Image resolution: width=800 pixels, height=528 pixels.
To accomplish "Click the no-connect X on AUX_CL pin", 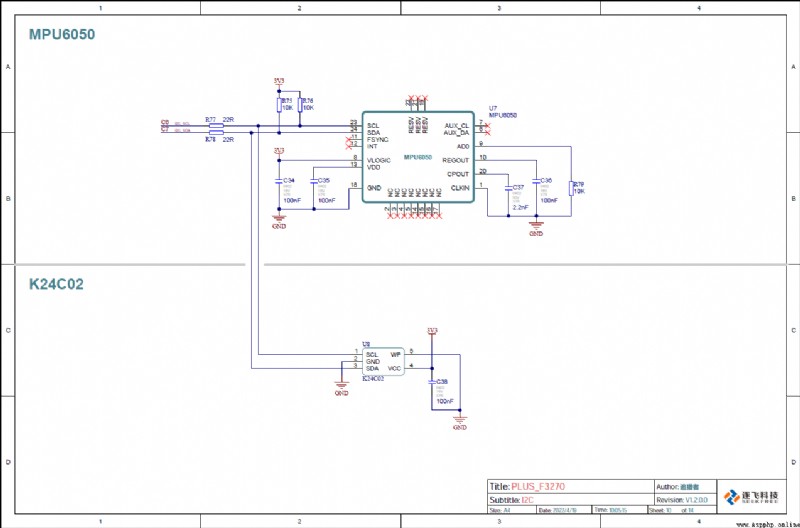I will (487, 125).
